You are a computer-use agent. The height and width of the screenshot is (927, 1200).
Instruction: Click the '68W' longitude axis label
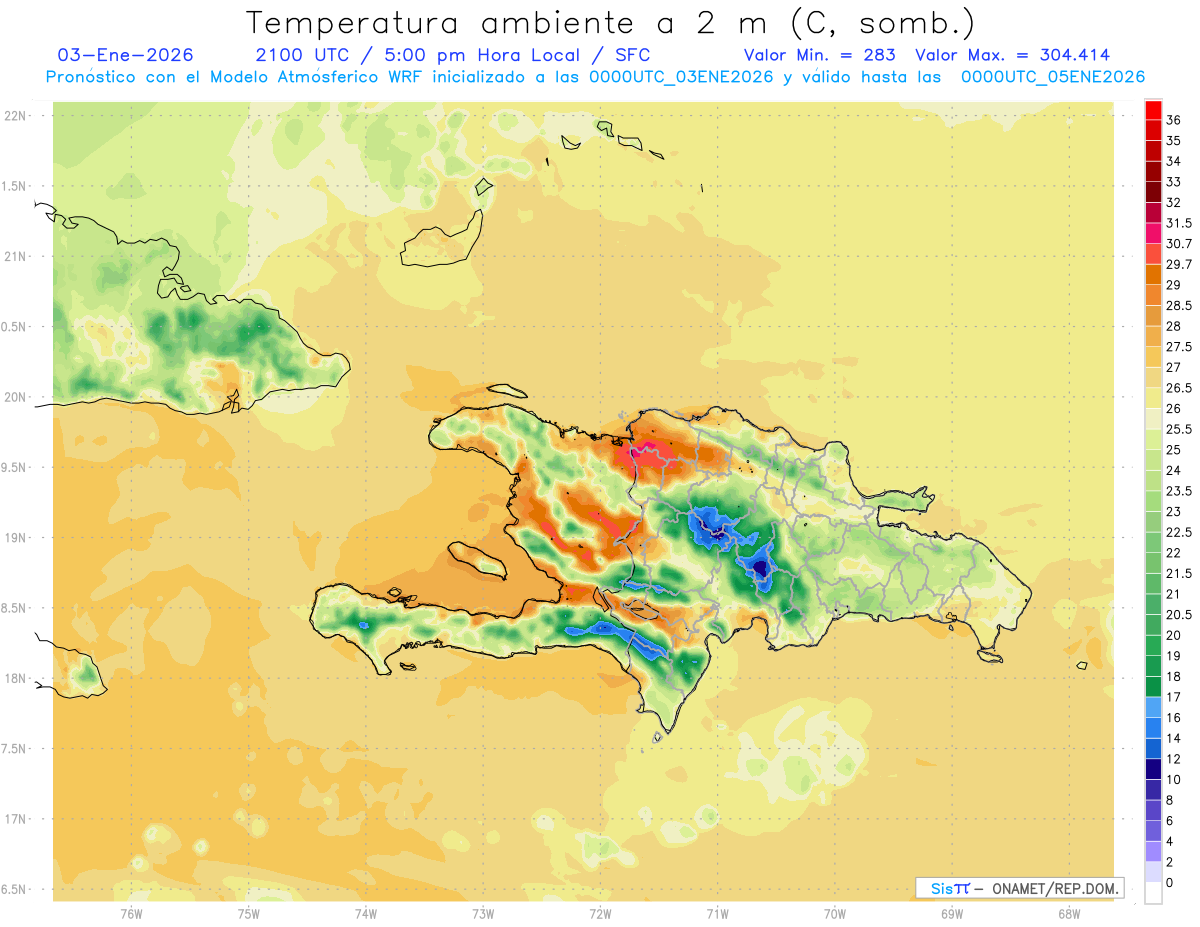[x=1069, y=913]
